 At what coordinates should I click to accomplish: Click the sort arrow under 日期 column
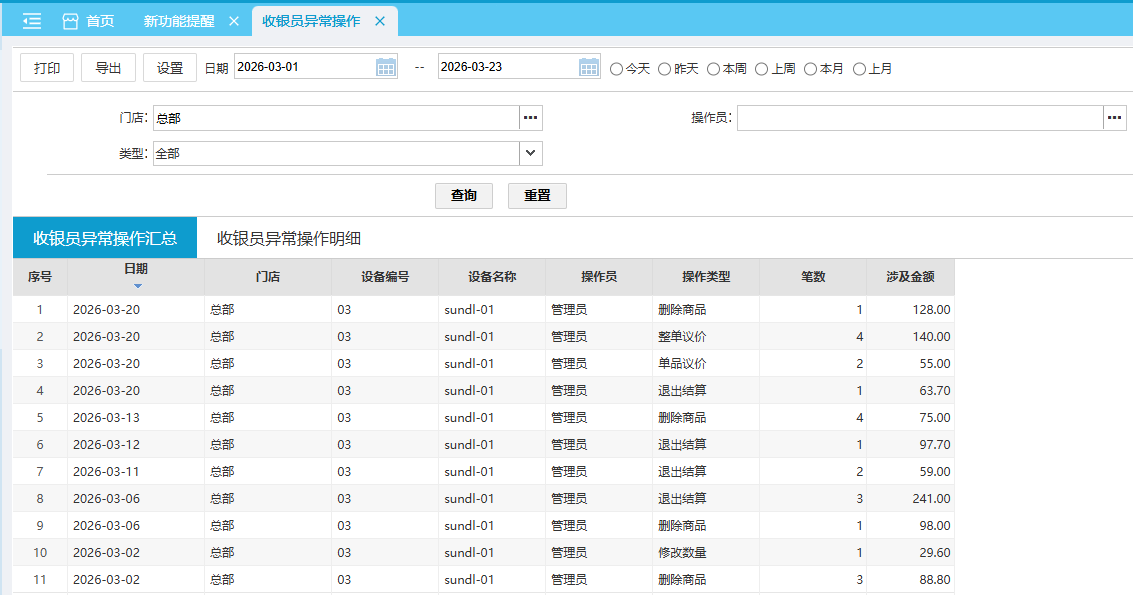pos(137,286)
